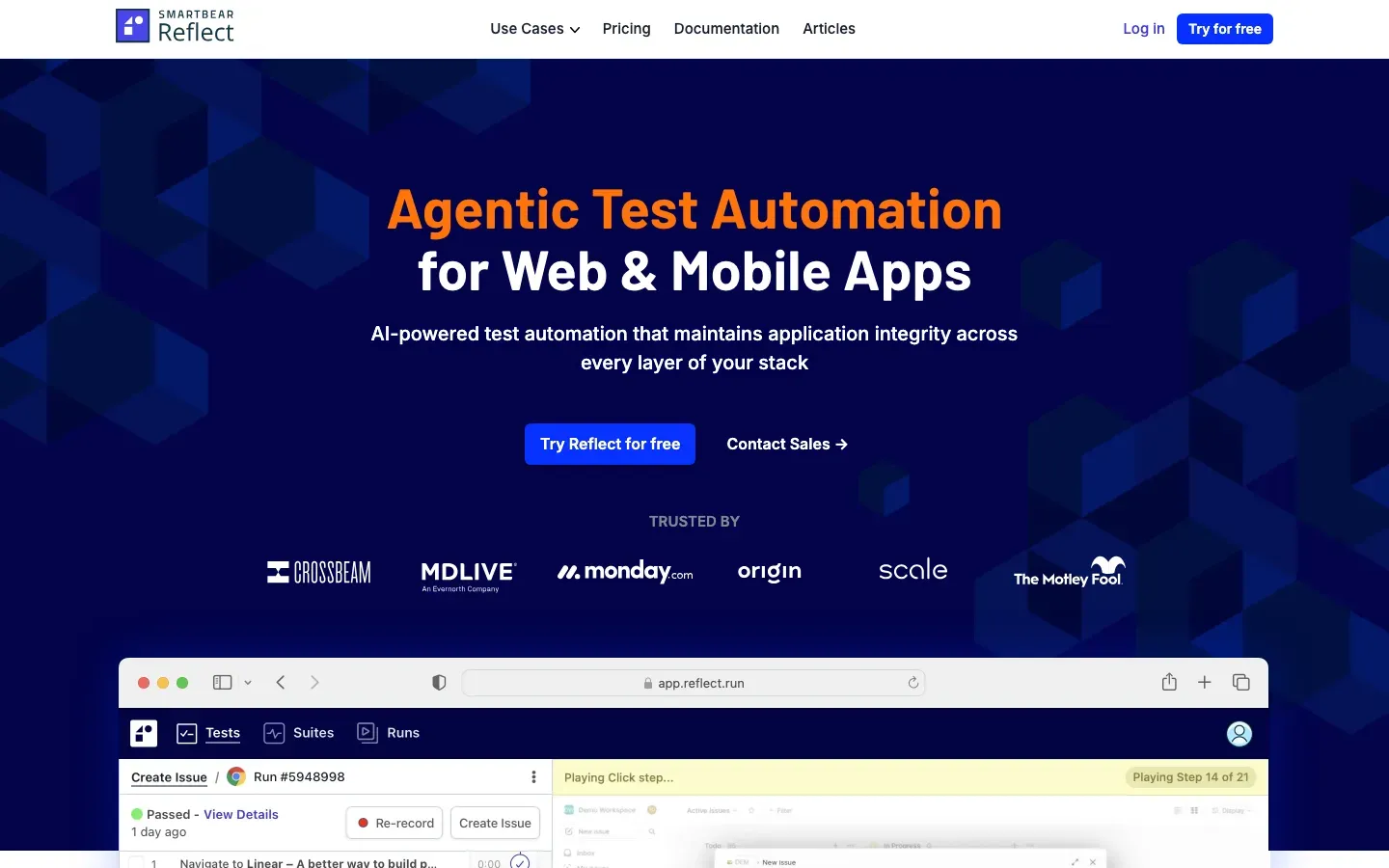
Task: Click the Run #5948998 text
Action: 299,776
